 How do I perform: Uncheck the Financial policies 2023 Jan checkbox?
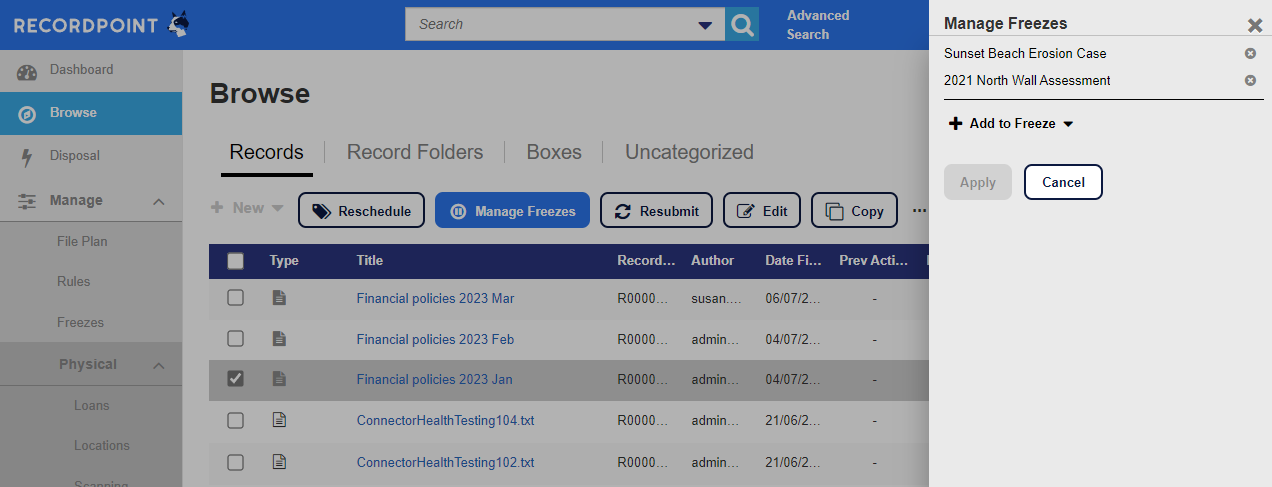[235, 379]
